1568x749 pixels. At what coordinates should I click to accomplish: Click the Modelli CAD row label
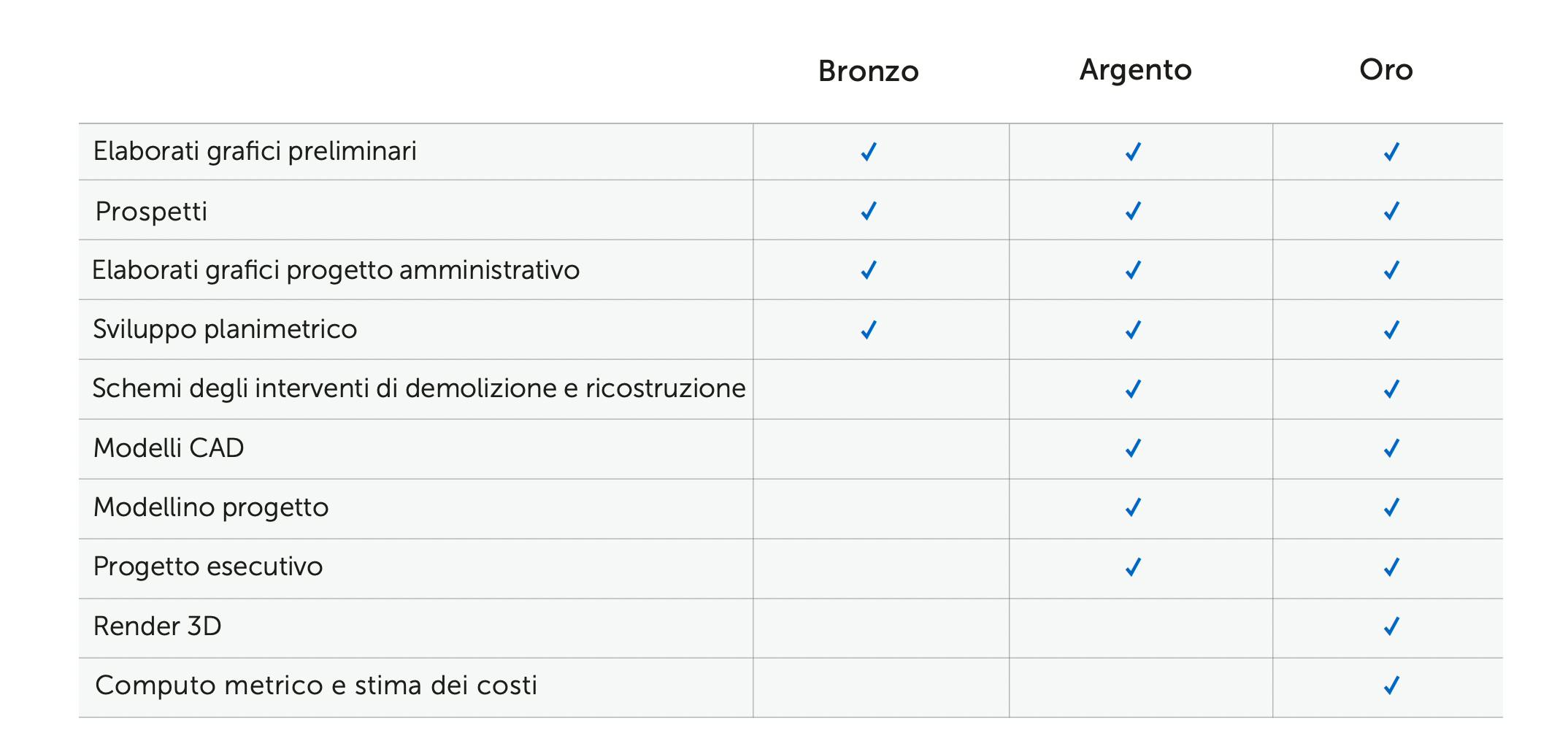[169, 448]
